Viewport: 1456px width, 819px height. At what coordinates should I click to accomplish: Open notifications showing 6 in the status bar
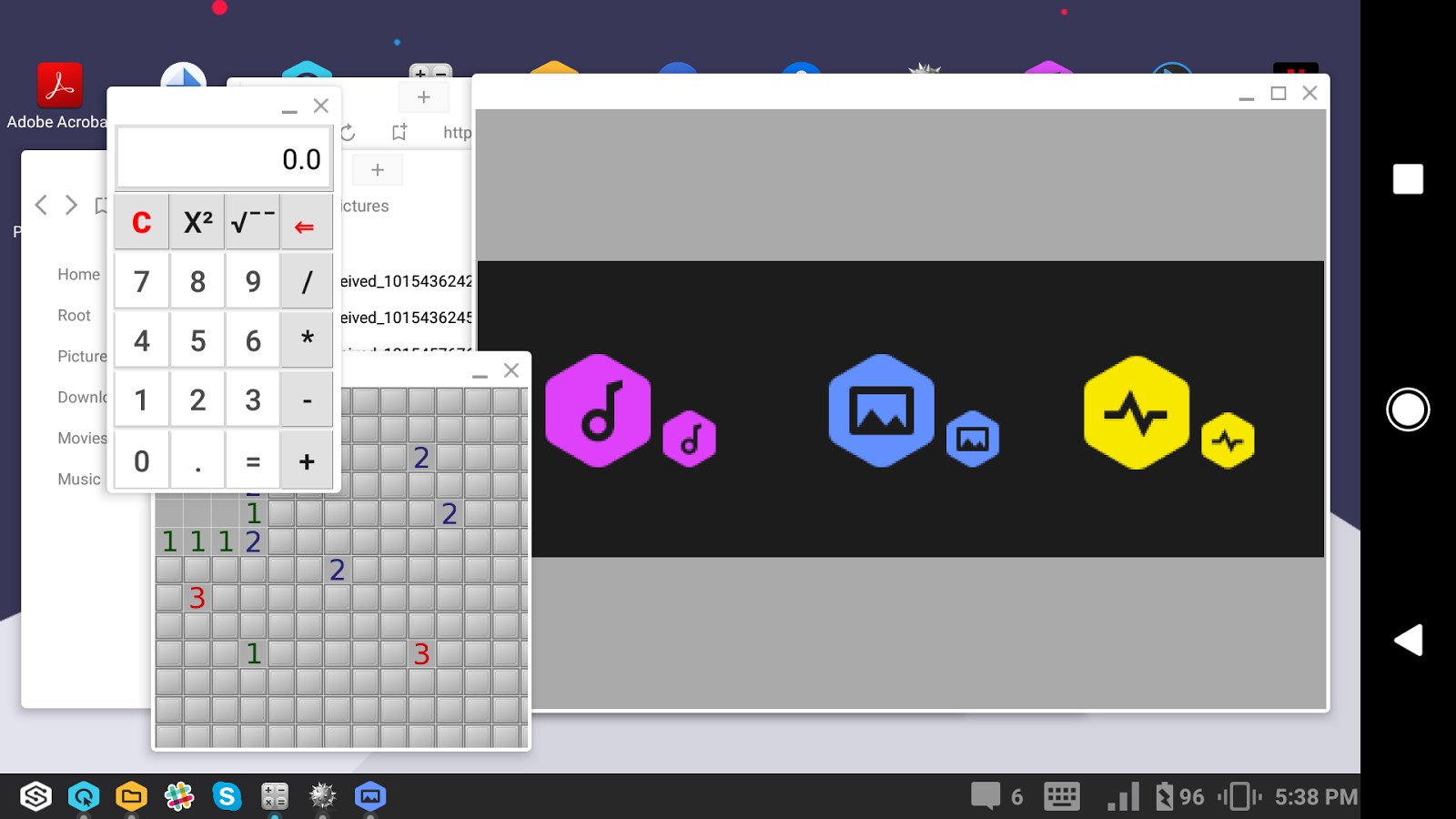pyautogui.click(x=992, y=796)
